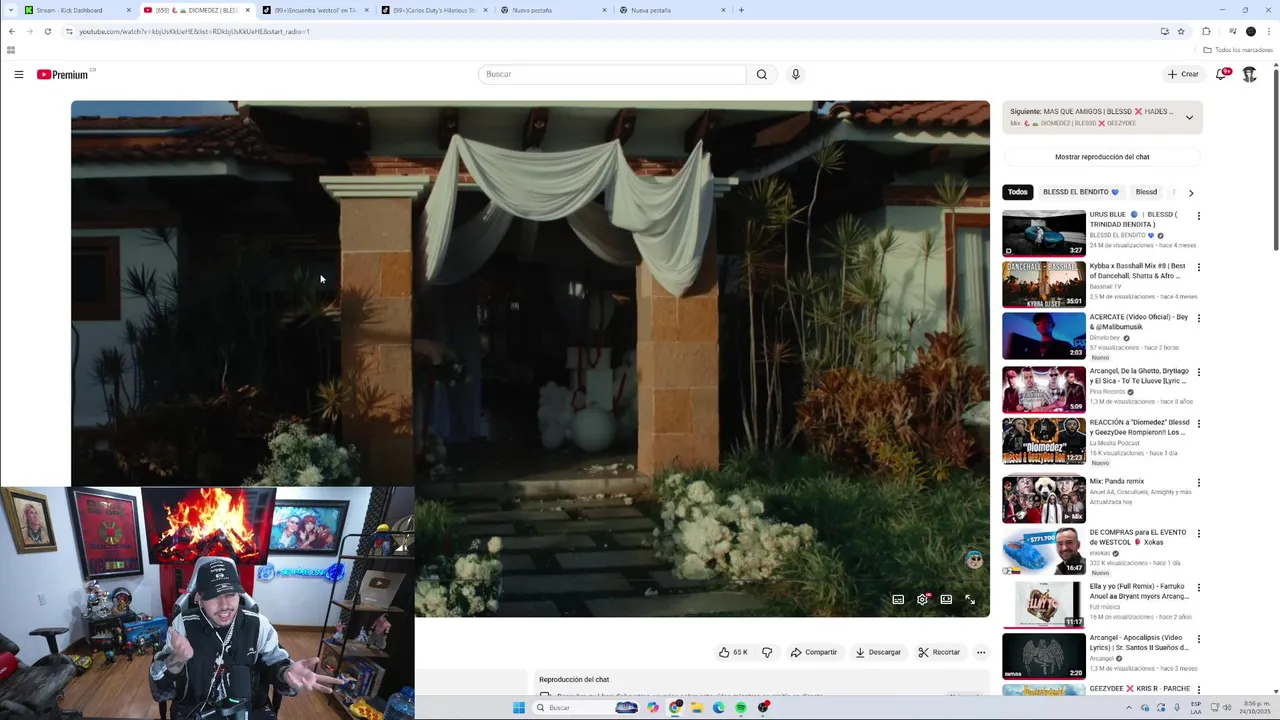Open options for Arcangel Apocalipsis video

click(1198, 638)
